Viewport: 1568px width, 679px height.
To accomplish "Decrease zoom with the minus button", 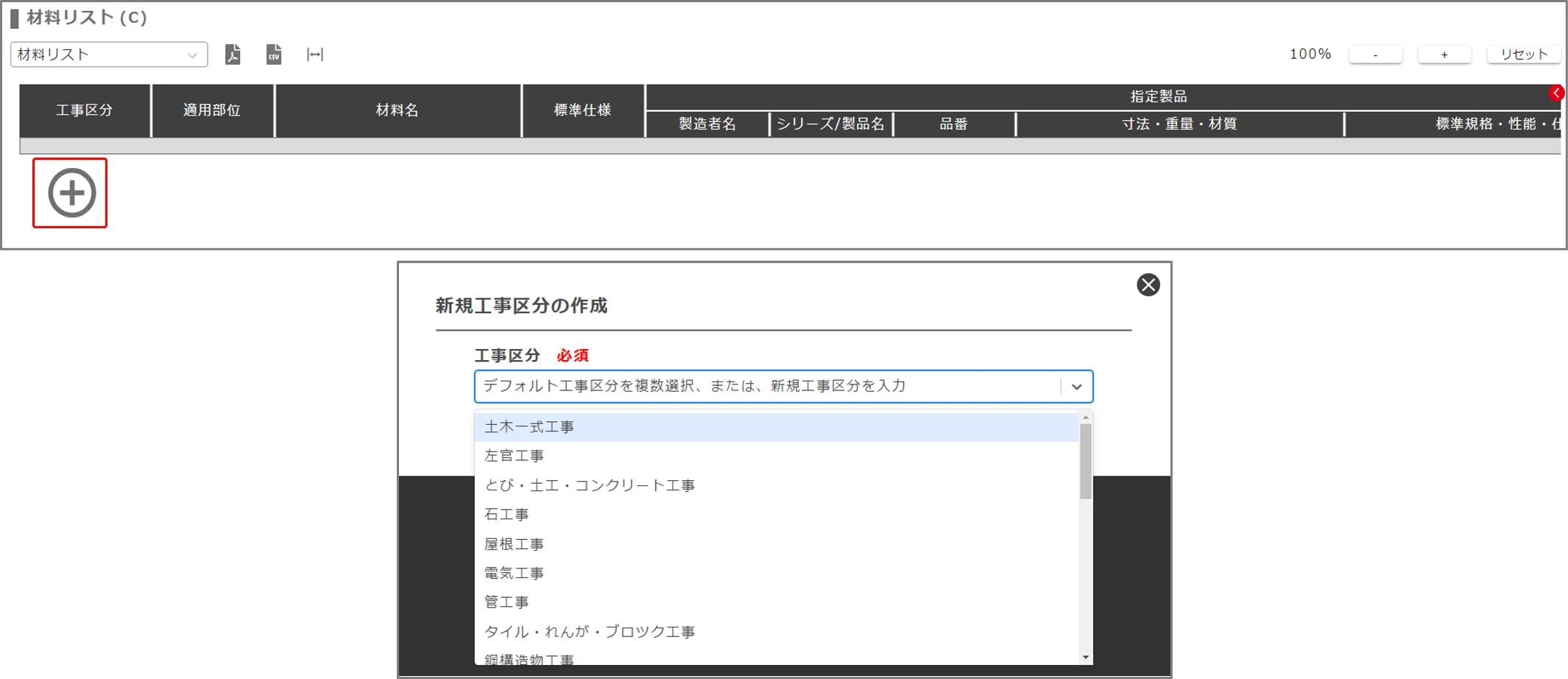I will (1375, 54).
